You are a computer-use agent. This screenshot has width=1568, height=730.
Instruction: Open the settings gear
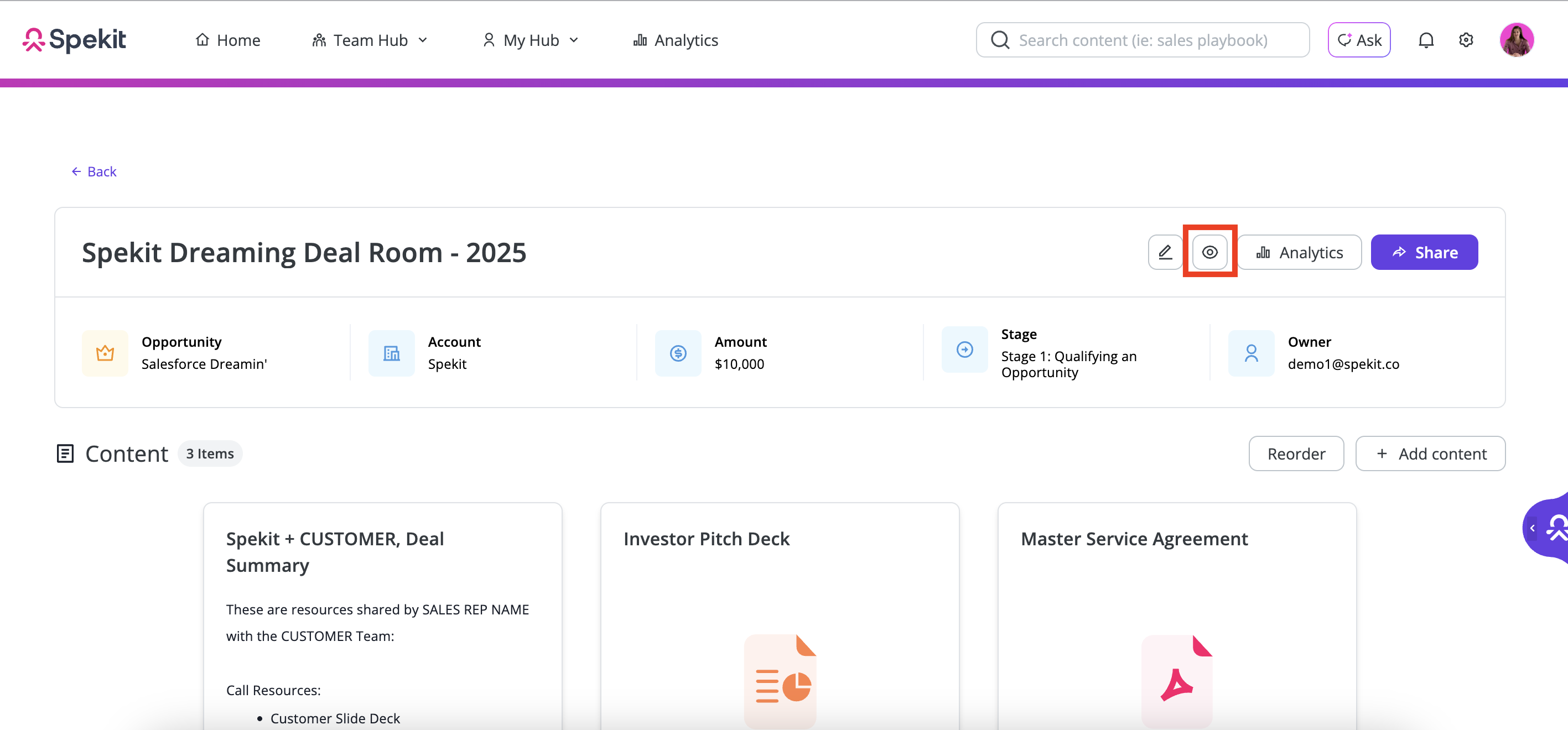pos(1466,40)
